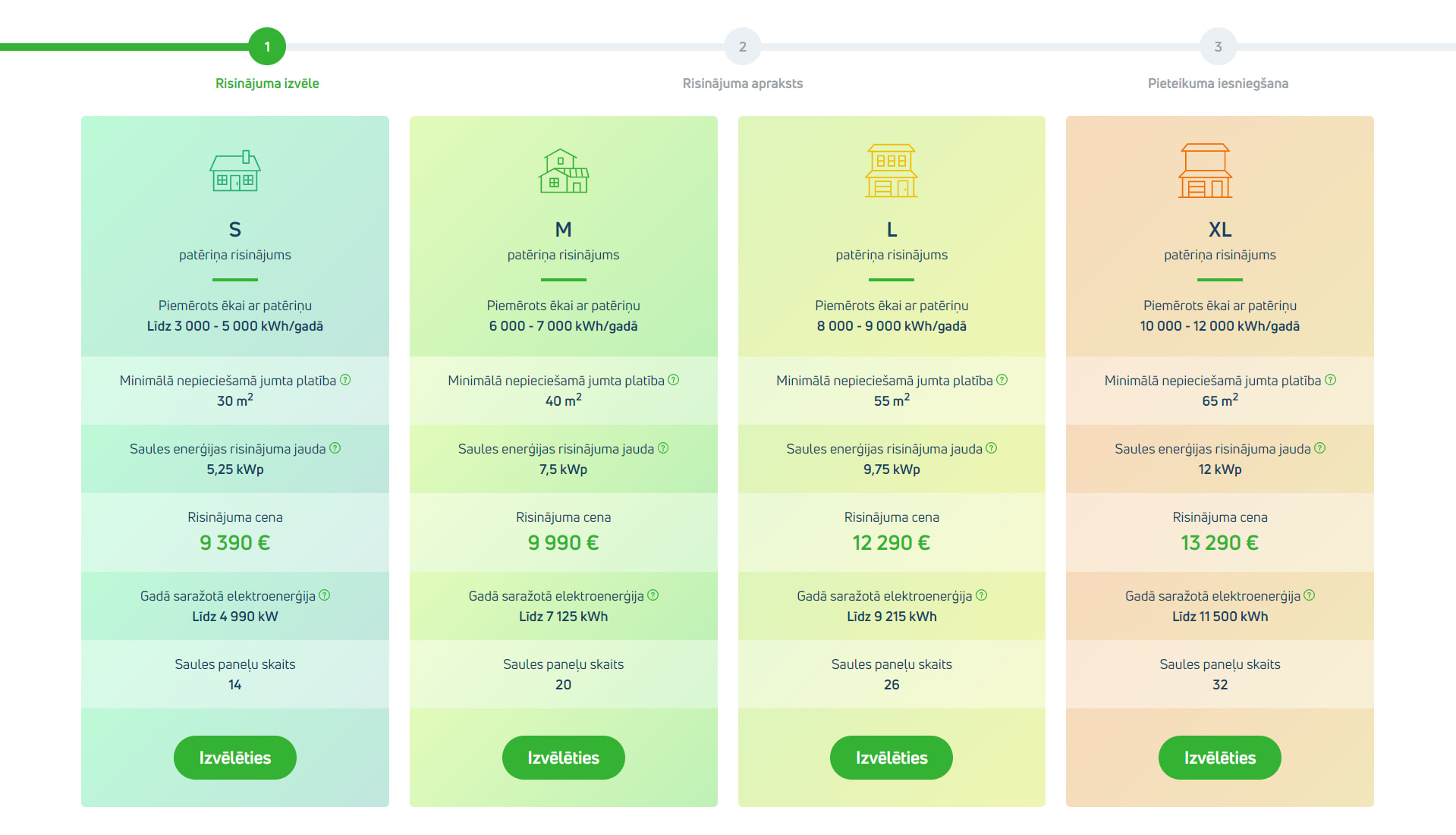Viewport: 1456px width, 835px height.
Task: Open roof area help icon in XL plan
Action: [x=1330, y=380]
